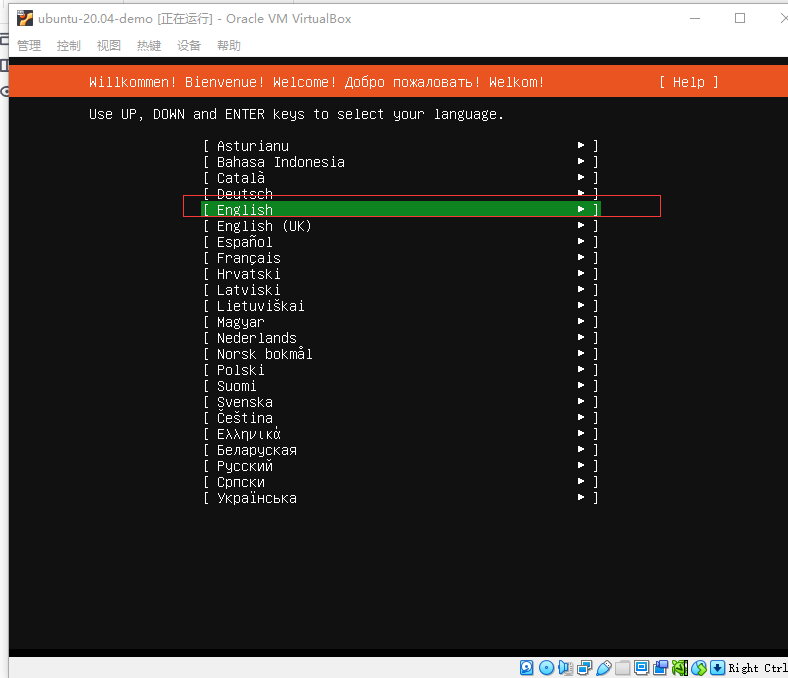The width and height of the screenshot is (788, 678).
Task: Click the green CPU chip status icon
Action: [679, 667]
